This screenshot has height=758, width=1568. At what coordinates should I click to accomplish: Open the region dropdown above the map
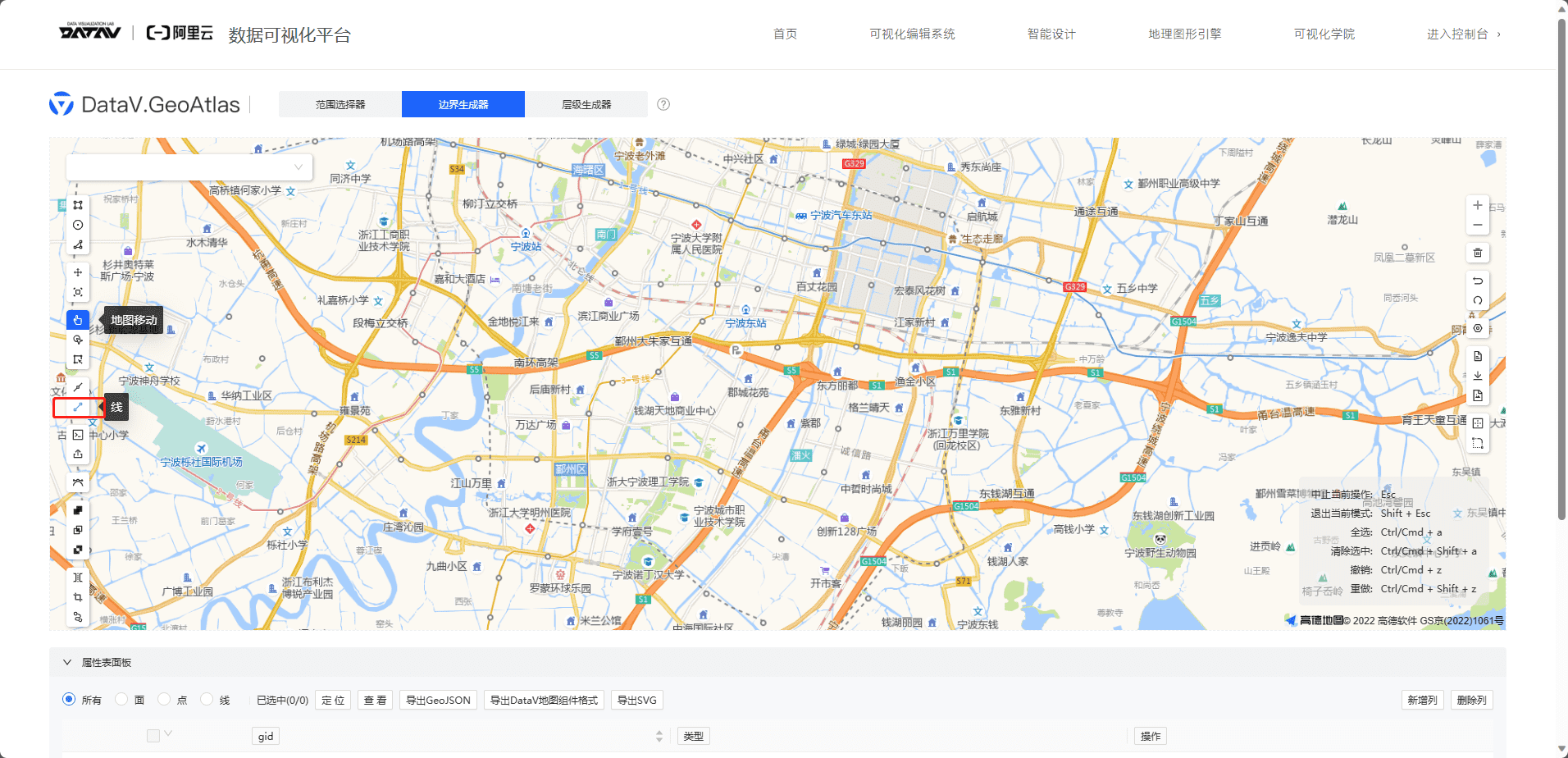click(189, 167)
